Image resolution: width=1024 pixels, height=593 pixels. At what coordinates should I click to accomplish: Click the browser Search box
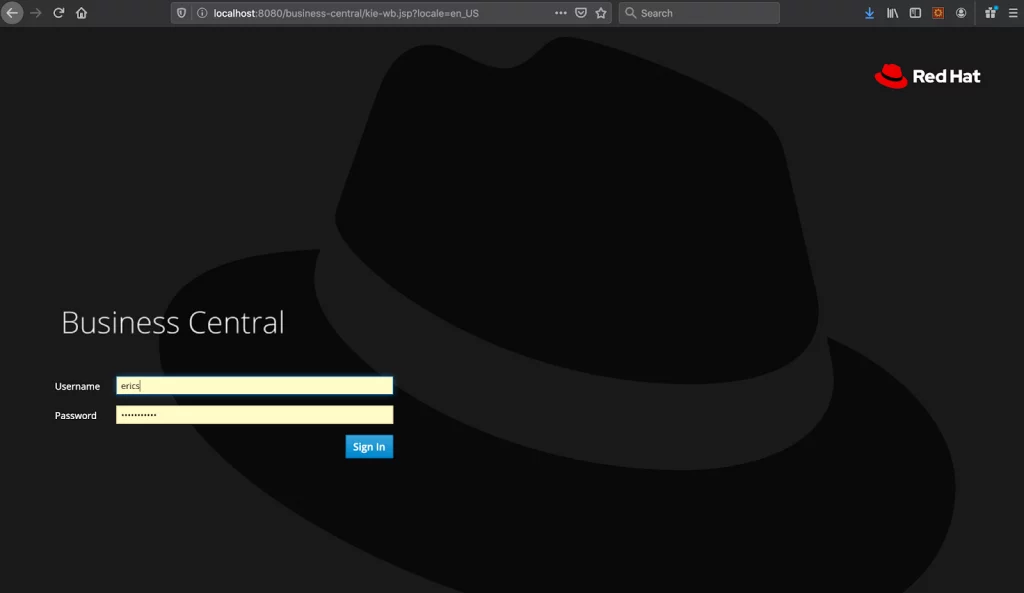click(x=699, y=13)
